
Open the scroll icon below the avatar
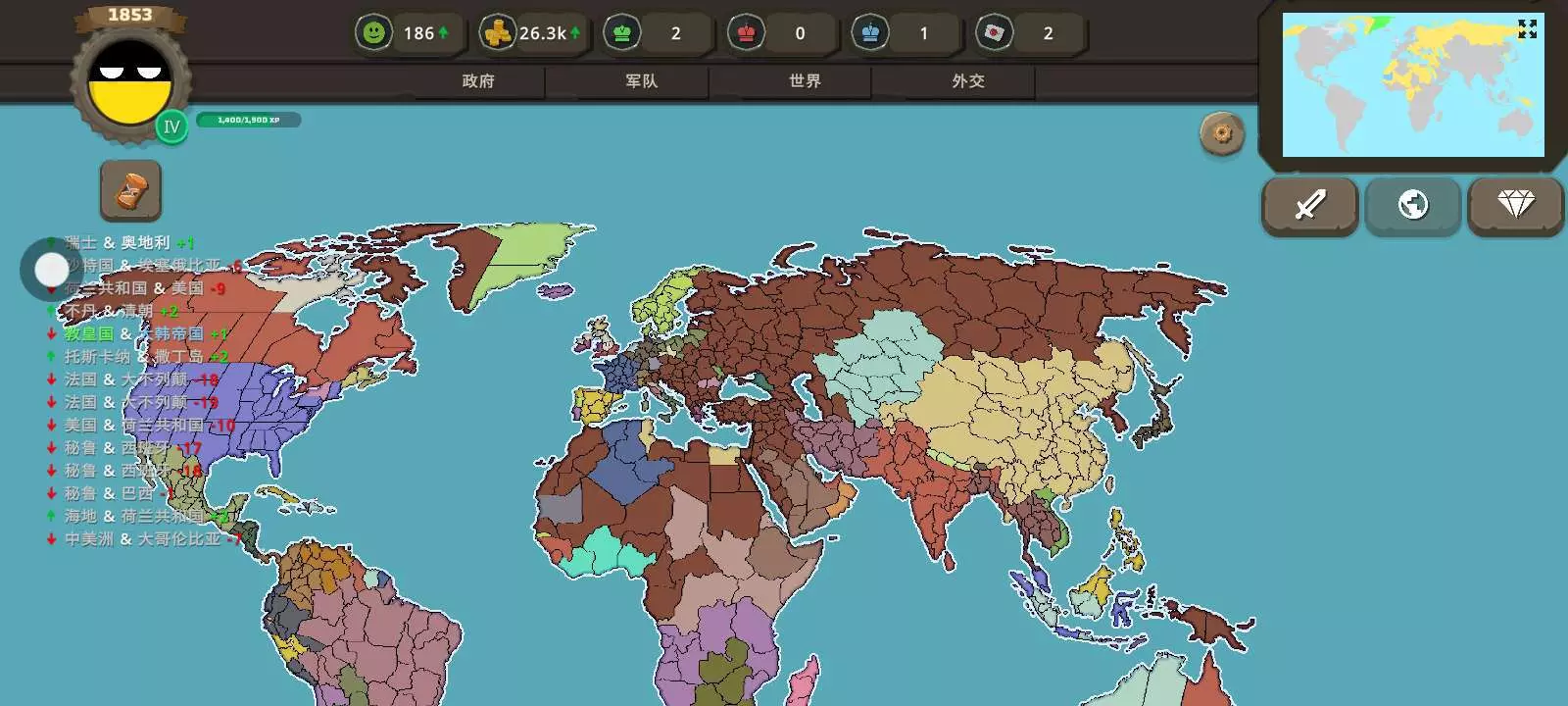click(130, 190)
